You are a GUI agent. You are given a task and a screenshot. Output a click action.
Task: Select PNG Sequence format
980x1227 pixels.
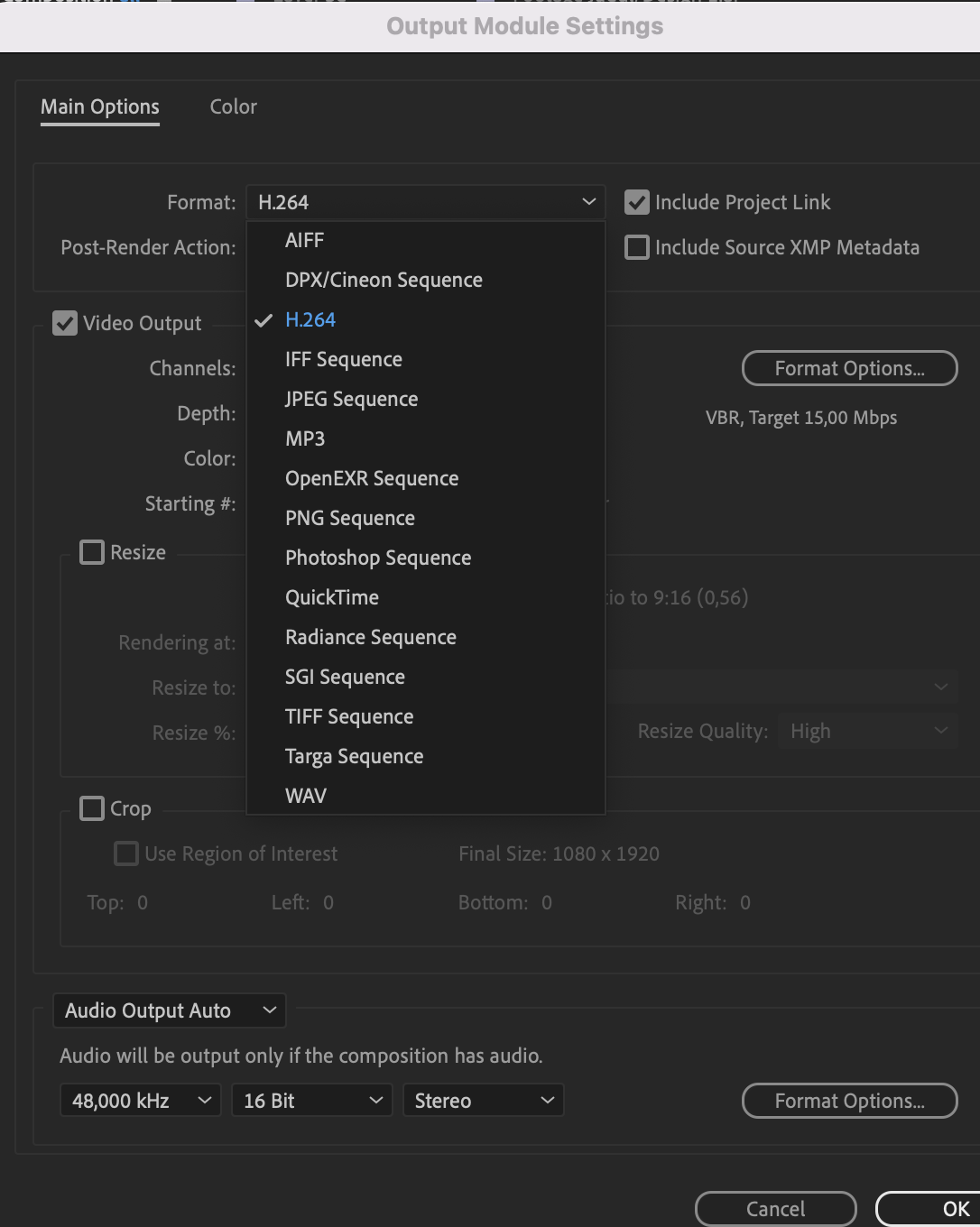pos(349,518)
